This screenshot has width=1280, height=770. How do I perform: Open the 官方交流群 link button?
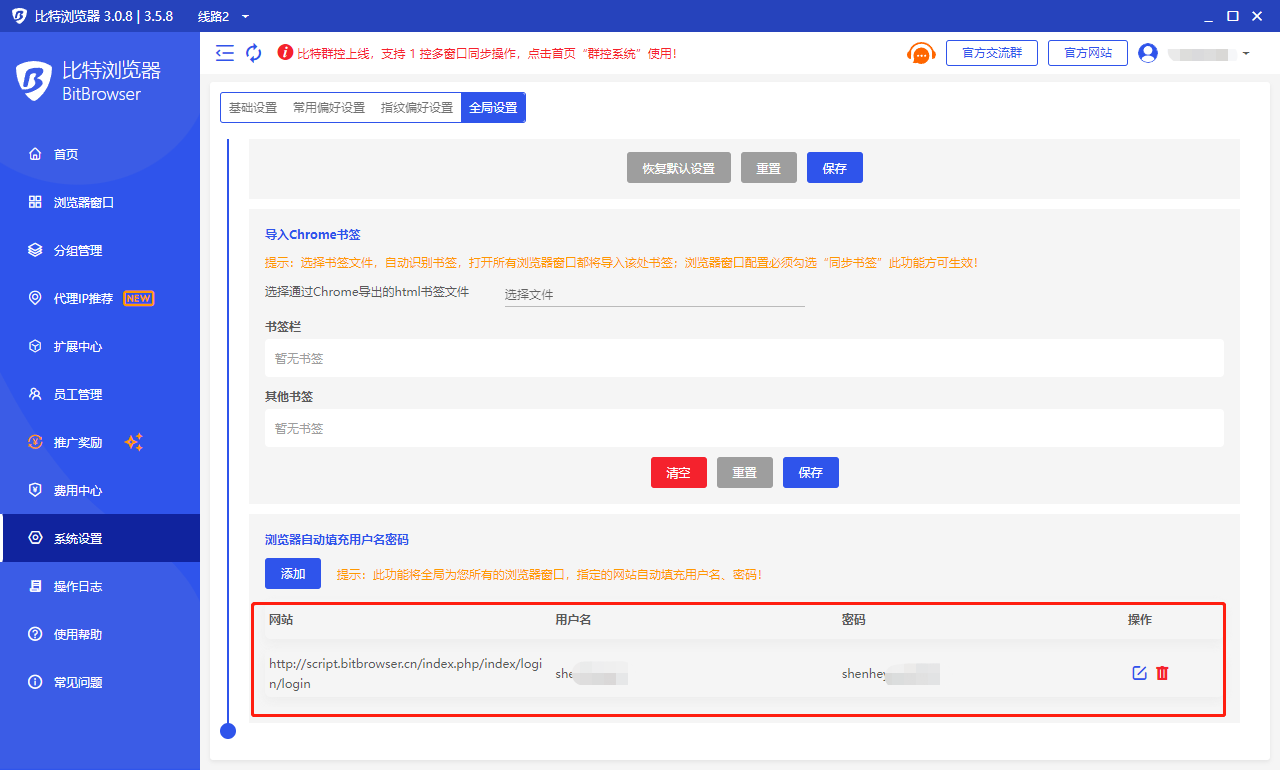(x=991, y=53)
